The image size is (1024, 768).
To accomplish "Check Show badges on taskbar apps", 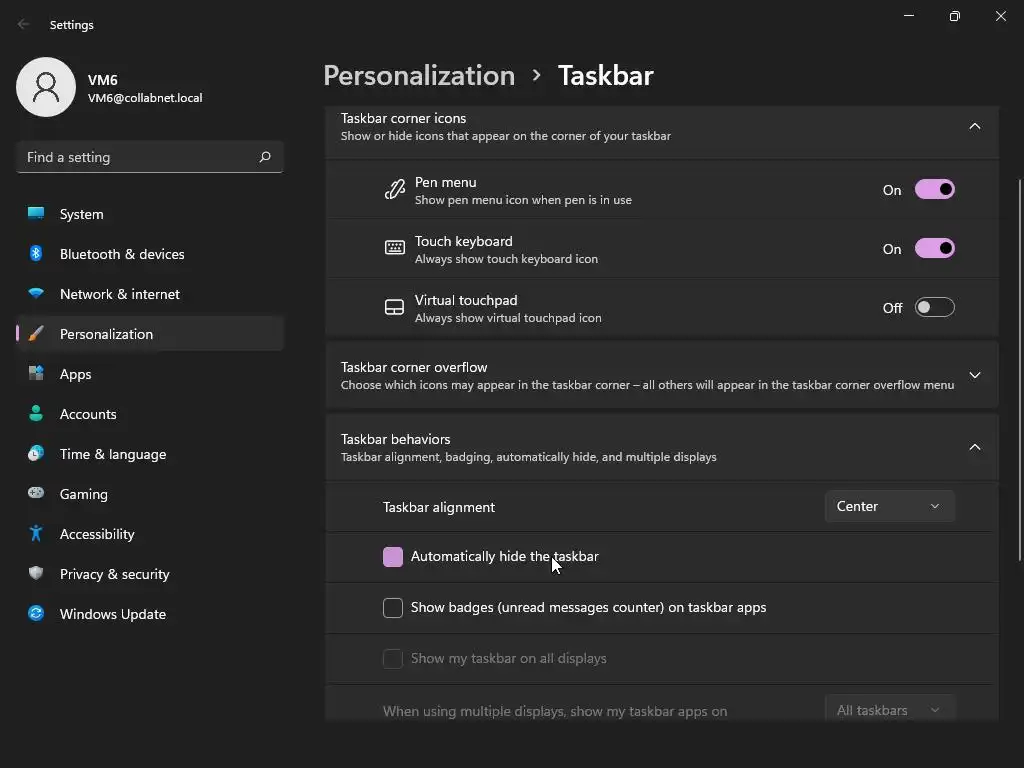I will [393, 608].
